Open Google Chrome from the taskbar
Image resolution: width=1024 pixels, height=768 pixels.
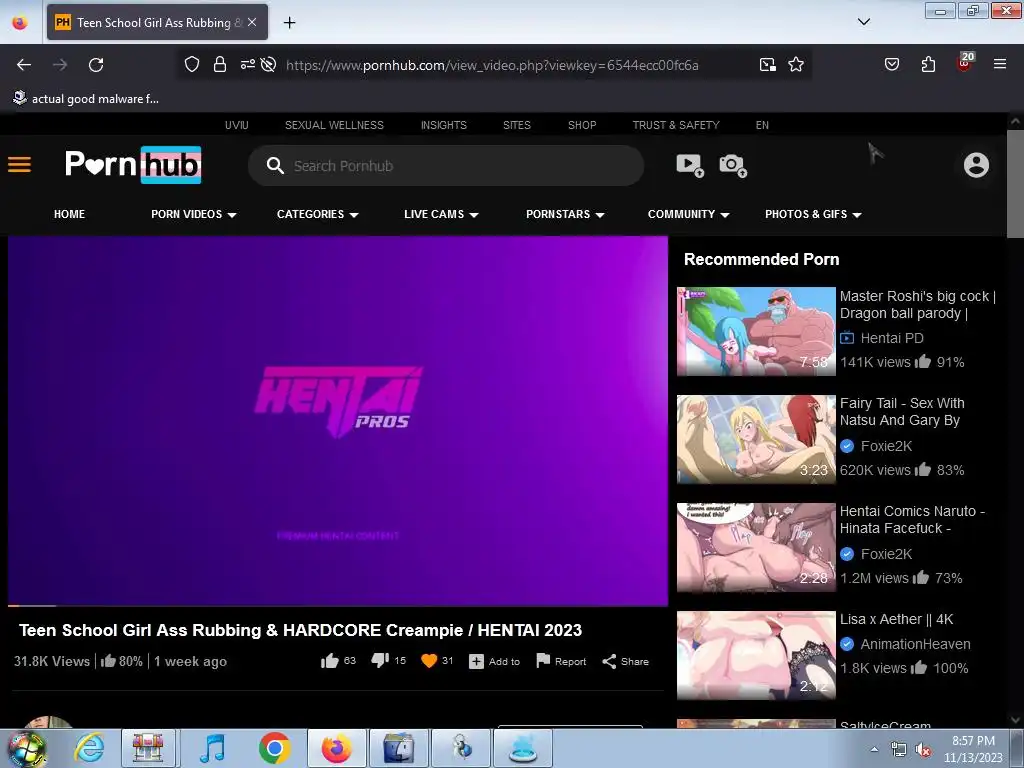click(x=274, y=748)
